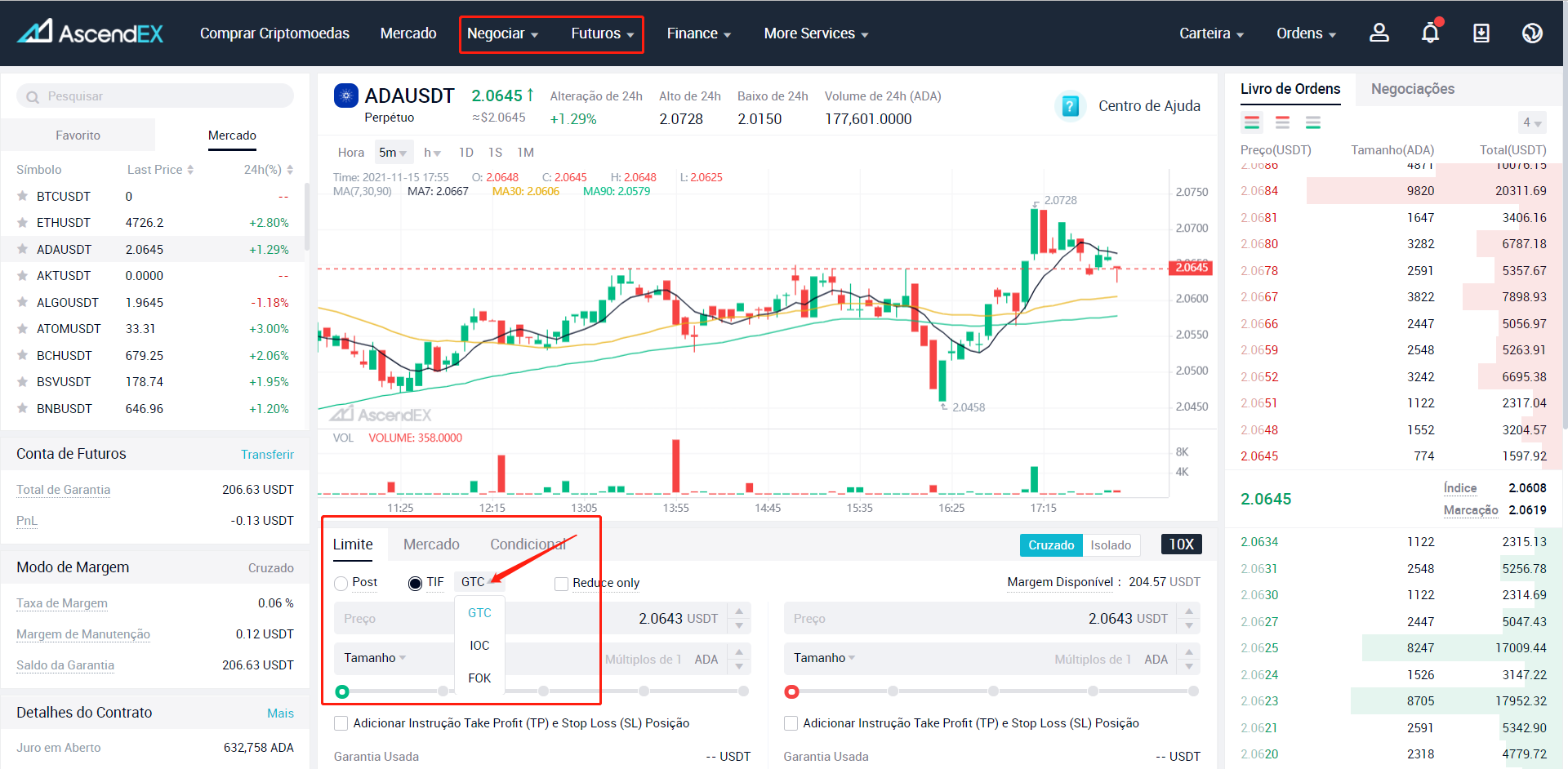This screenshot has width=1568, height=769.
Task: Click the search magnifier icon
Action: point(33,97)
